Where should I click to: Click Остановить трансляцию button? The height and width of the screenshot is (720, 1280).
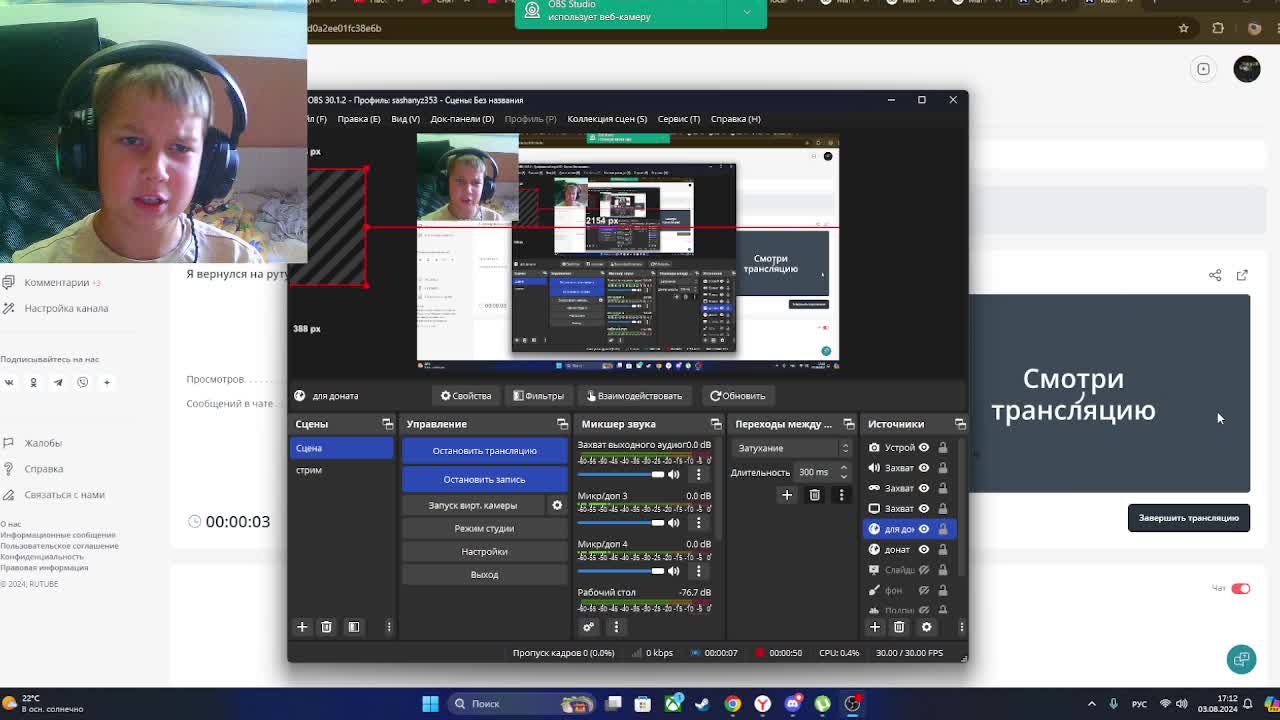click(x=484, y=451)
